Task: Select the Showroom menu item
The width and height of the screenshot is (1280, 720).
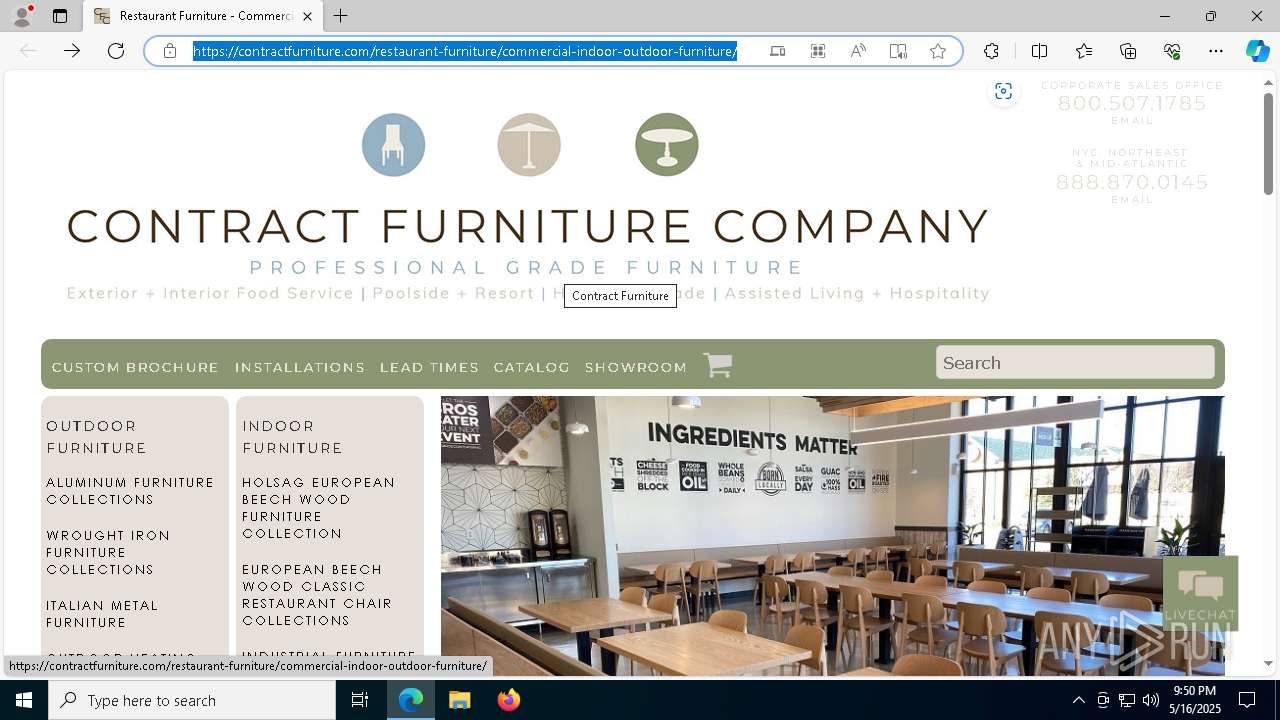Action: [636, 367]
